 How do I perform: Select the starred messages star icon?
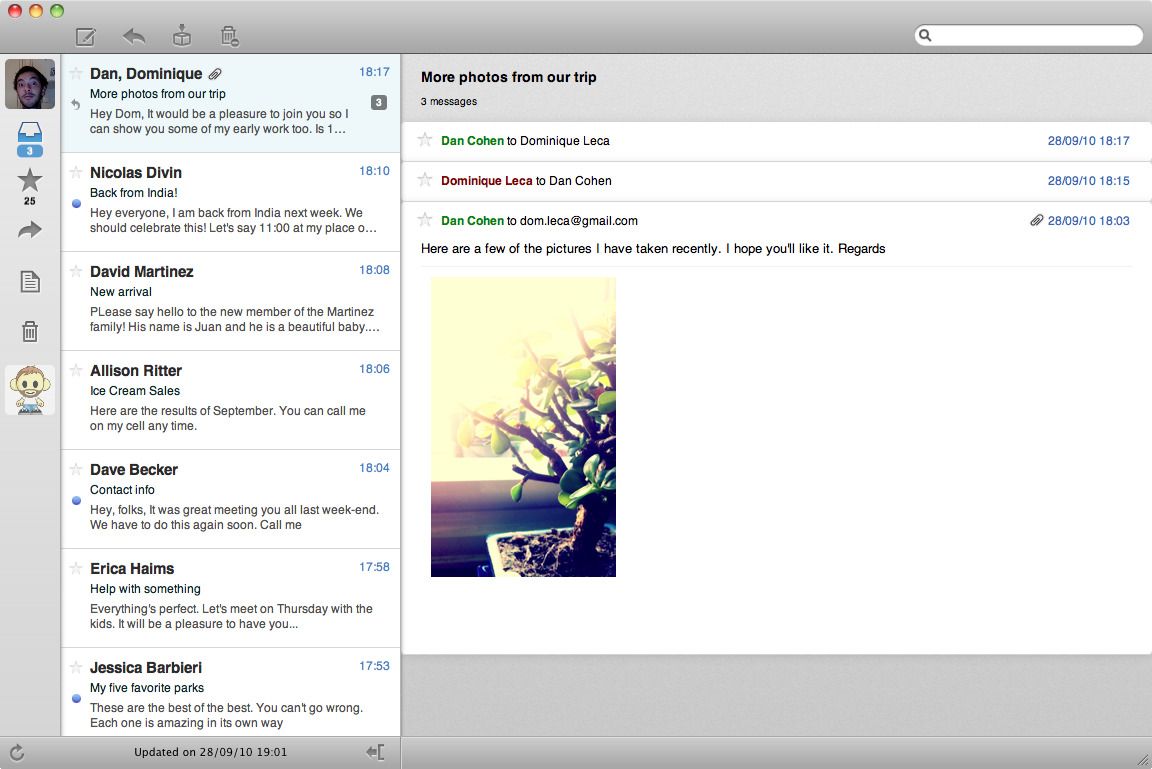30,181
